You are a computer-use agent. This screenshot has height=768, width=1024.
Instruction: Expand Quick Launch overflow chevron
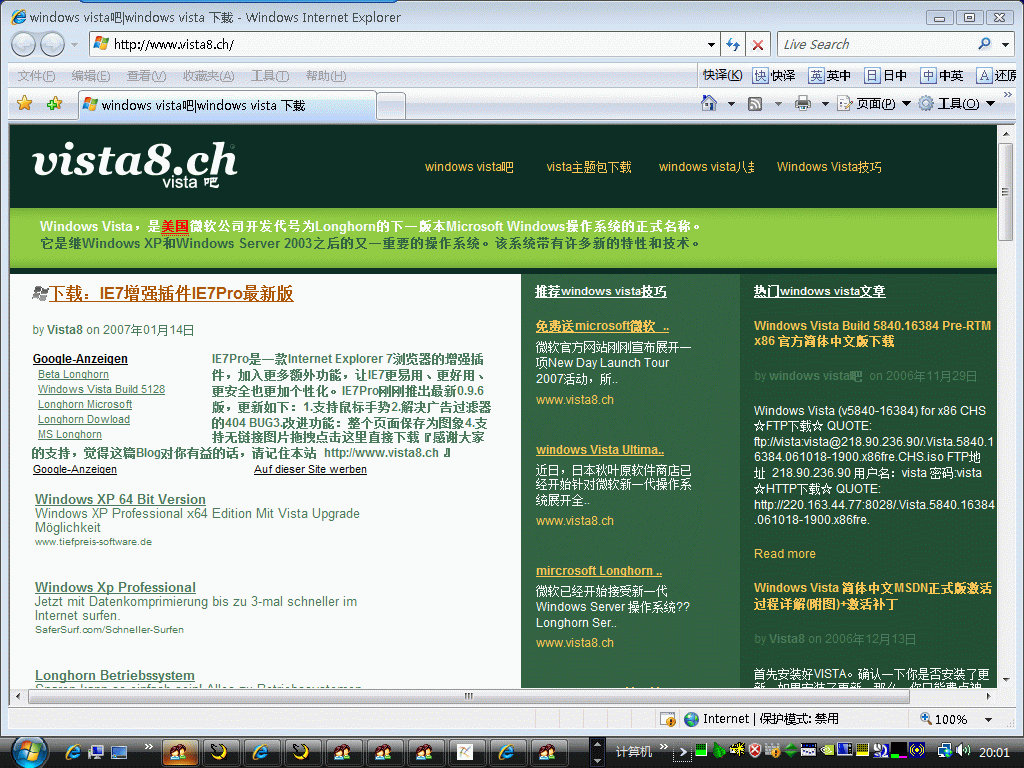[x=148, y=746]
